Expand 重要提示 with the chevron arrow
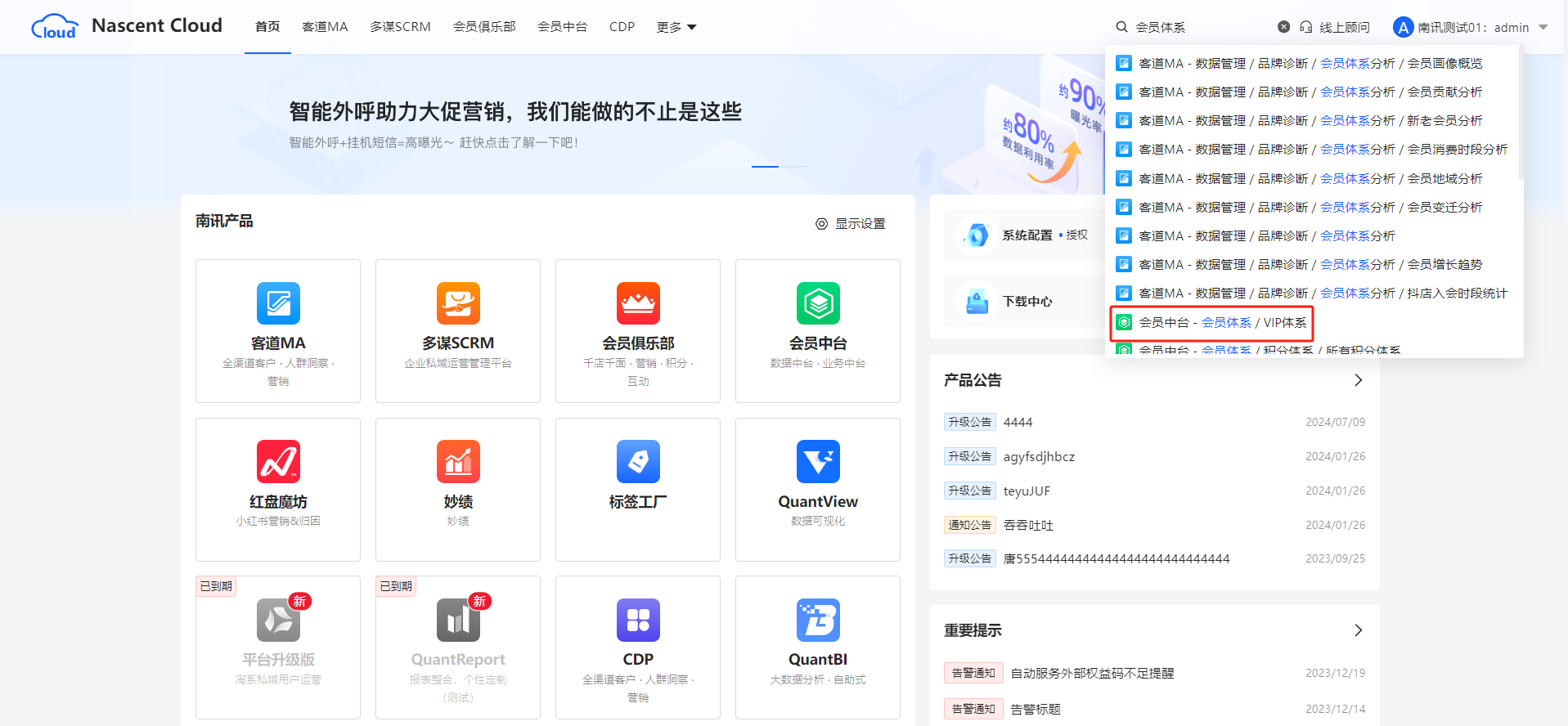1568x726 pixels. coord(1358,630)
